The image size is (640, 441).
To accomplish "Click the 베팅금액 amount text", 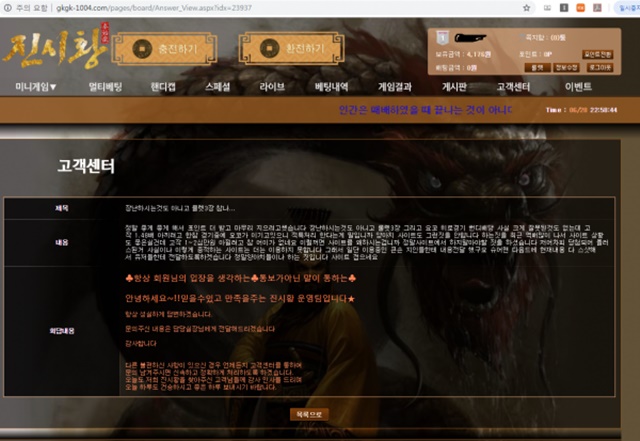I will coord(456,68).
